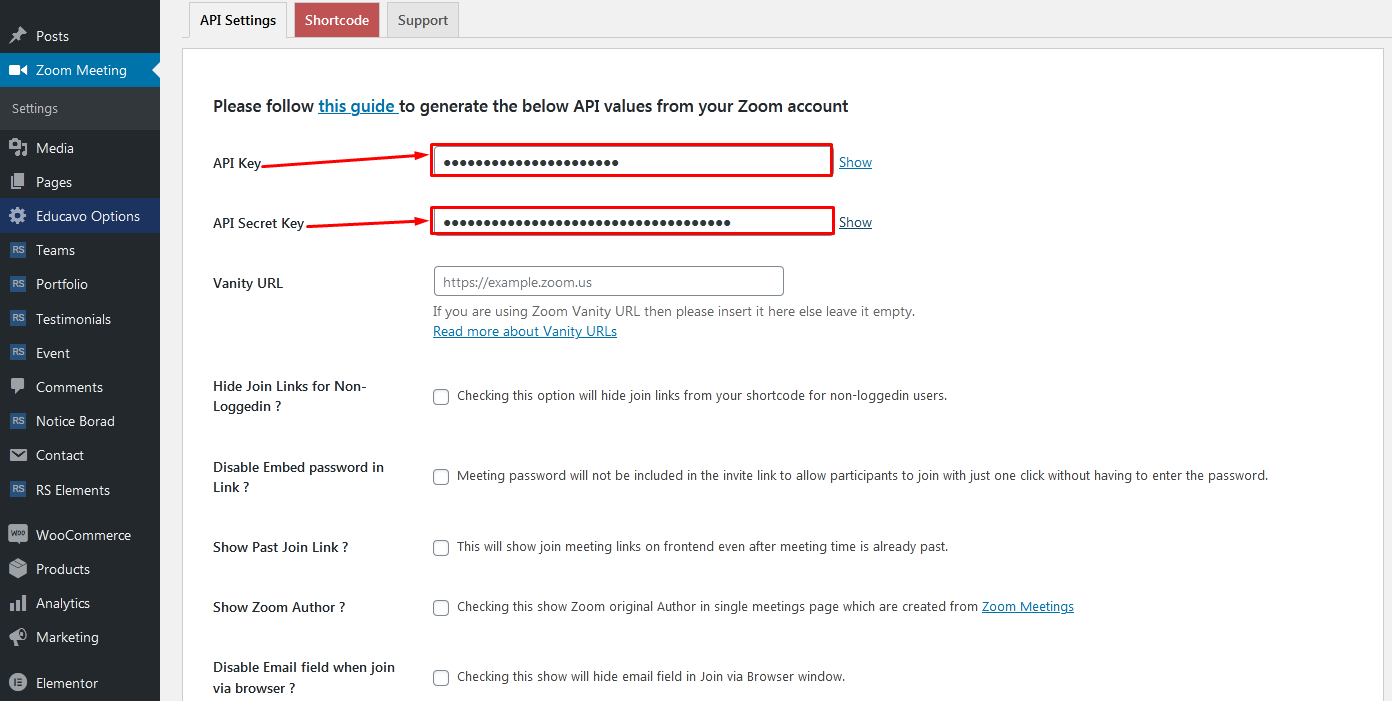Open the Shortcode tab
1392x701 pixels.
[337, 20]
